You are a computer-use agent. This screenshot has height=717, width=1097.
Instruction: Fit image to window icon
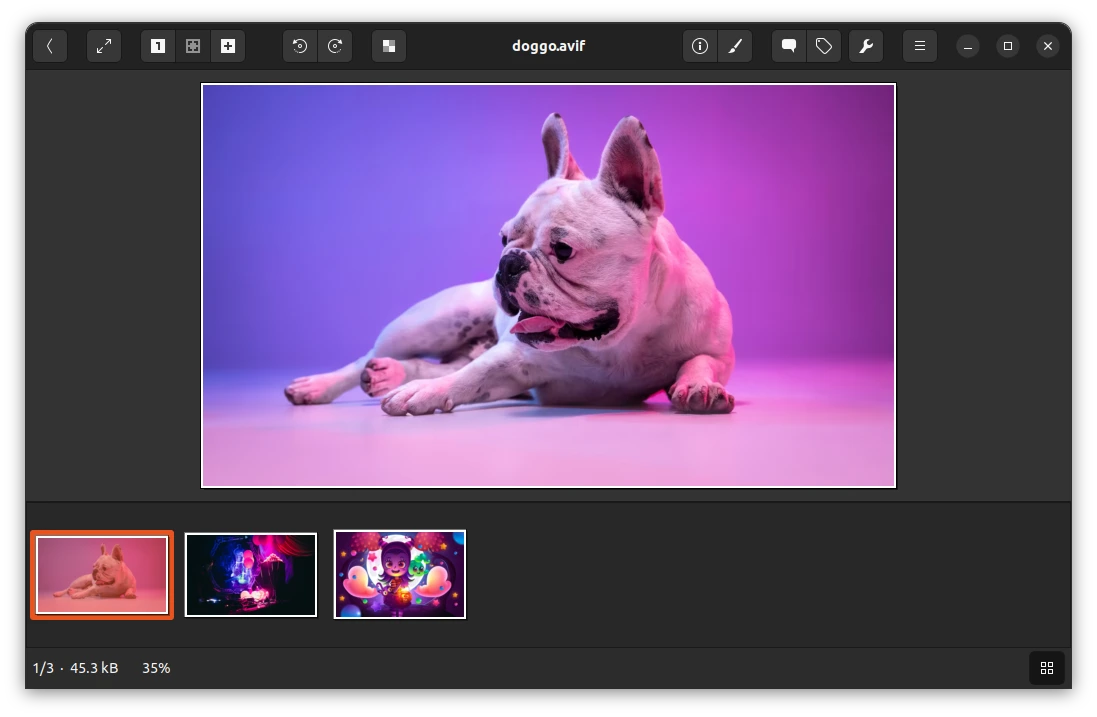[193, 46]
